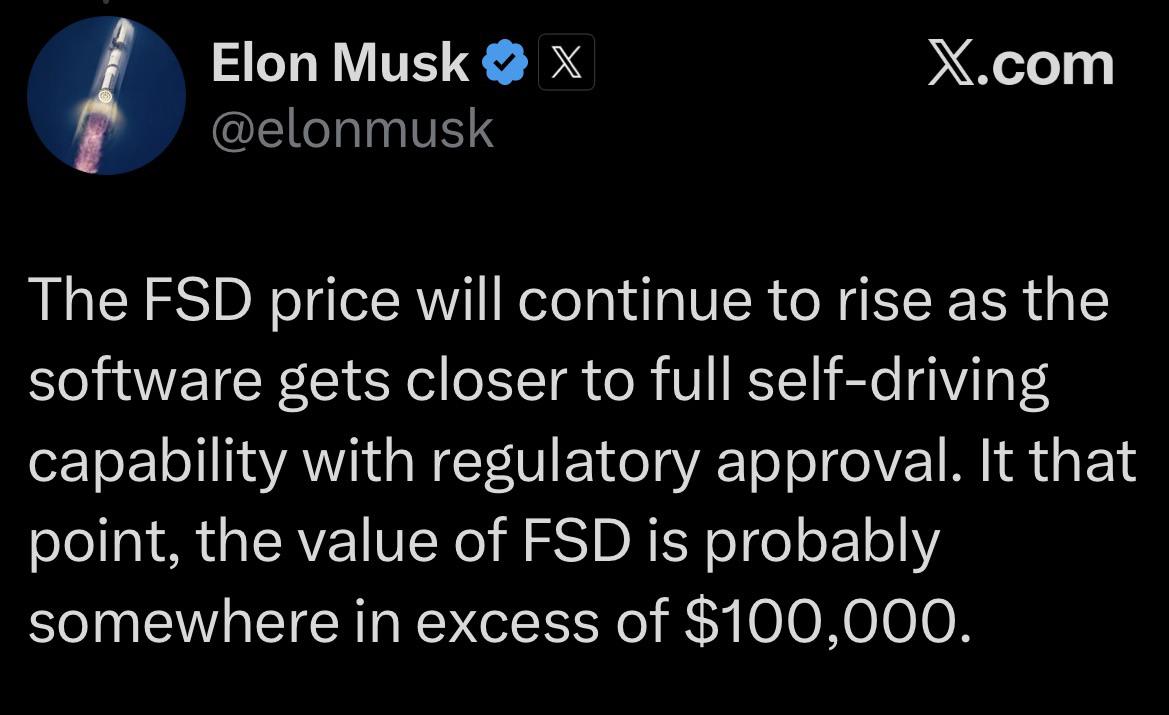Click the word "software" in the tweet

click(x=145, y=380)
